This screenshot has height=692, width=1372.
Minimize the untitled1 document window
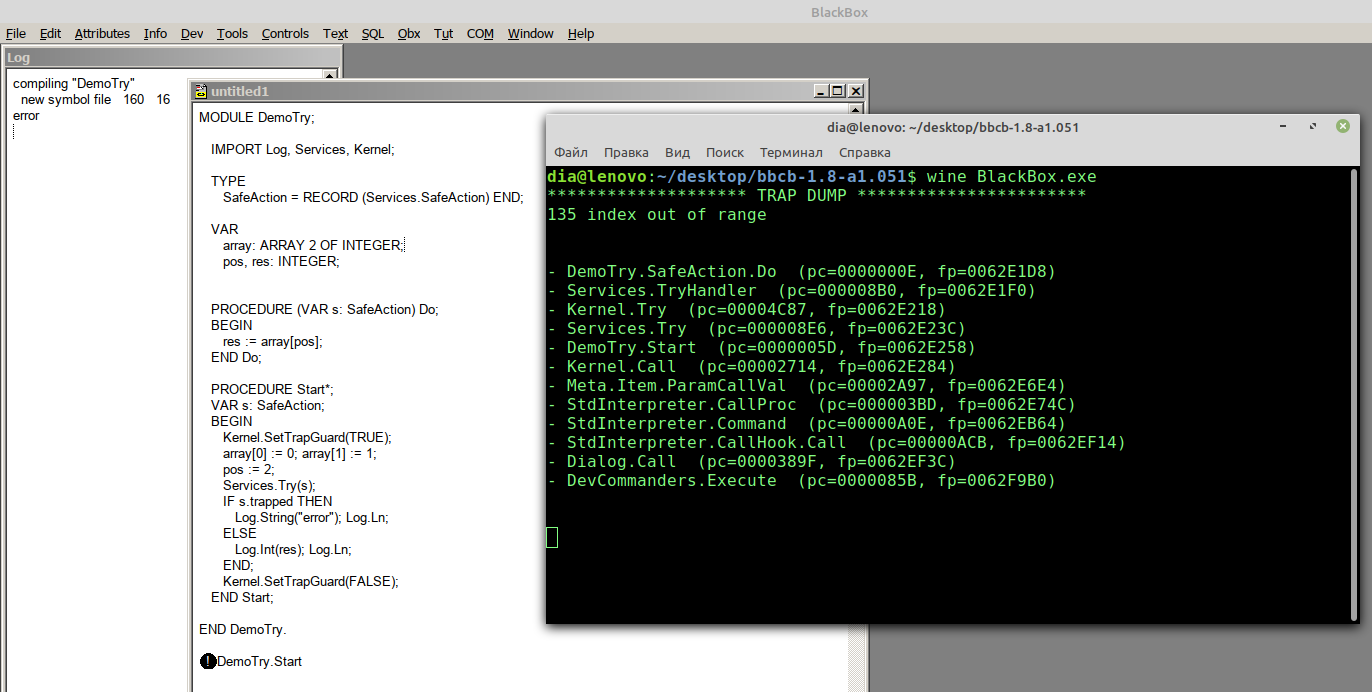click(822, 90)
